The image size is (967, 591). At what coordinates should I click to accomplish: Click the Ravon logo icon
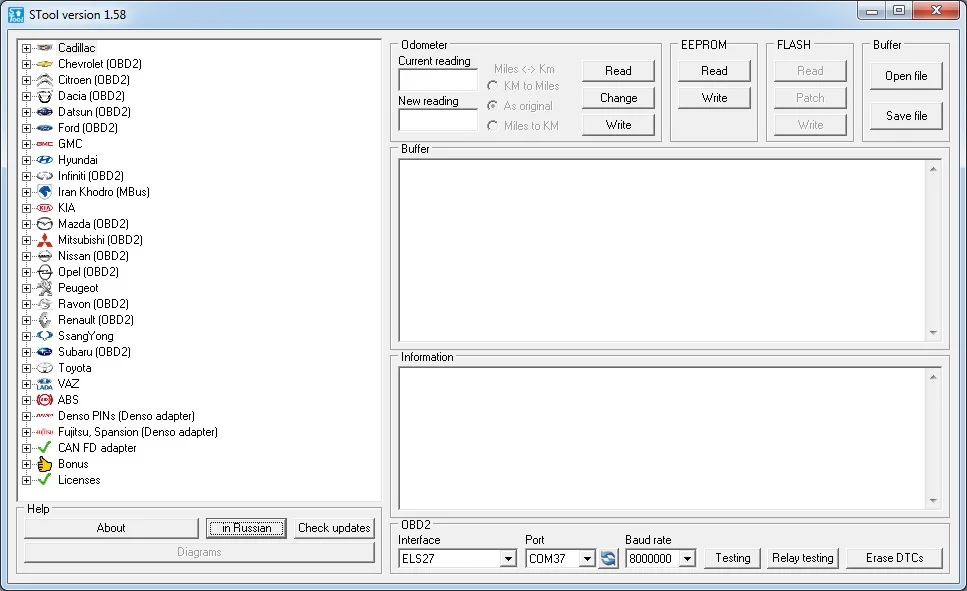tap(44, 304)
